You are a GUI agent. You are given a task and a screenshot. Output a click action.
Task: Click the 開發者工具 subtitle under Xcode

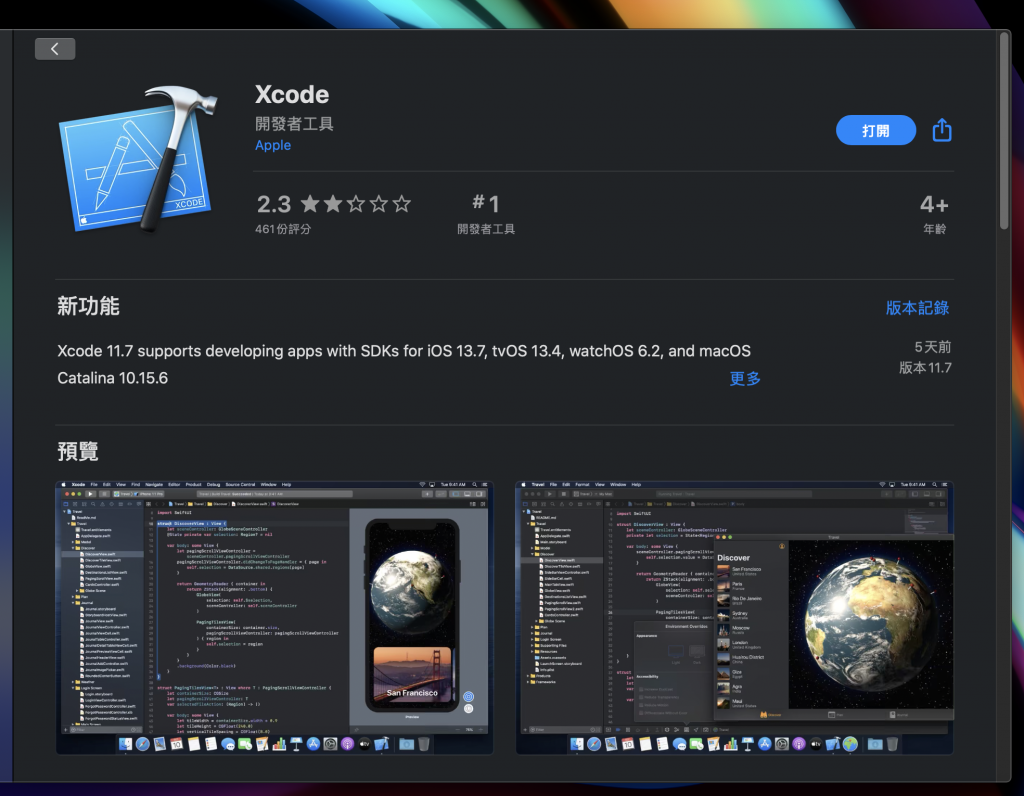294,124
